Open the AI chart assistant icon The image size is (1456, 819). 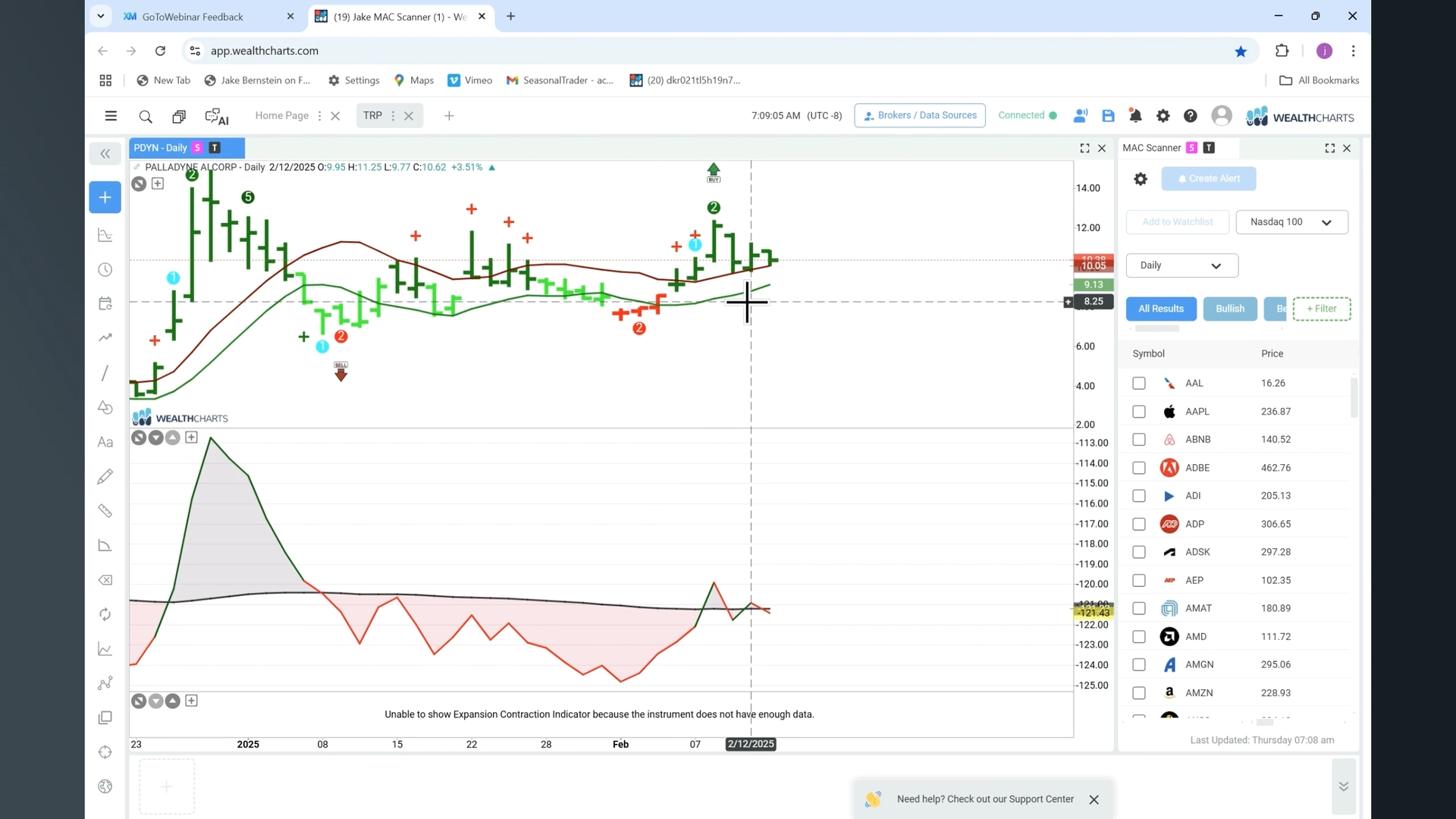point(217,116)
